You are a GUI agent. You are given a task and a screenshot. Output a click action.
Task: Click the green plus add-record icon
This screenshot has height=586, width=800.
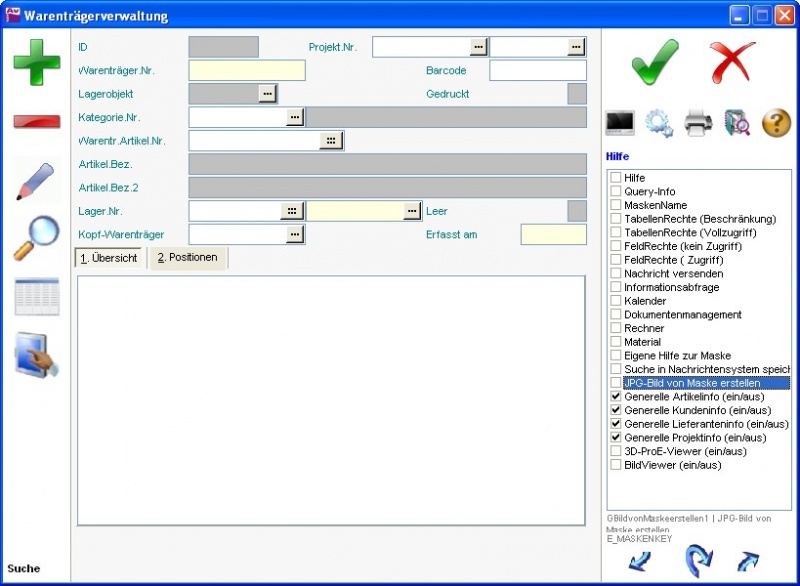point(36,63)
